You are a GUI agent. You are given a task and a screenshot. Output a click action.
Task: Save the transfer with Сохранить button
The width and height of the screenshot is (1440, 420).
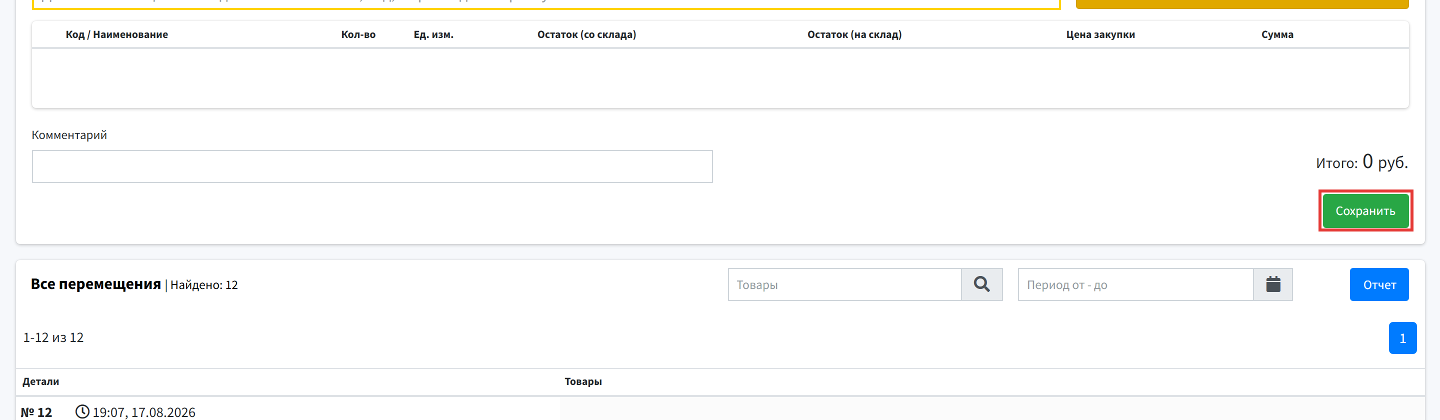pyautogui.click(x=1366, y=211)
